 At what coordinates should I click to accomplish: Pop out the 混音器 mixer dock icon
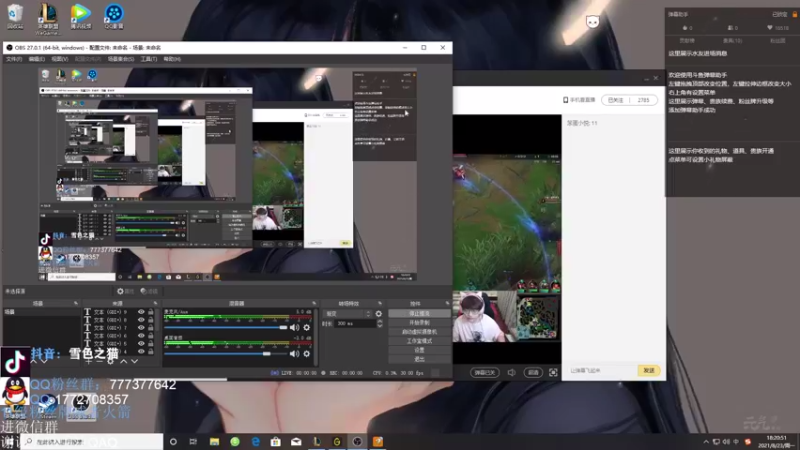click(x=314, y=304)
